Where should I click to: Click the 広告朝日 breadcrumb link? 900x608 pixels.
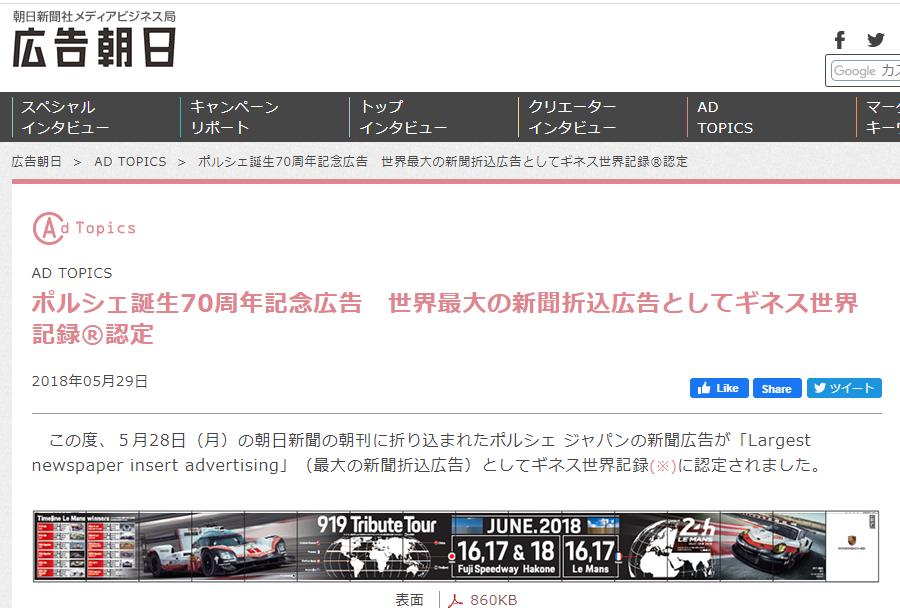(36, 161)
